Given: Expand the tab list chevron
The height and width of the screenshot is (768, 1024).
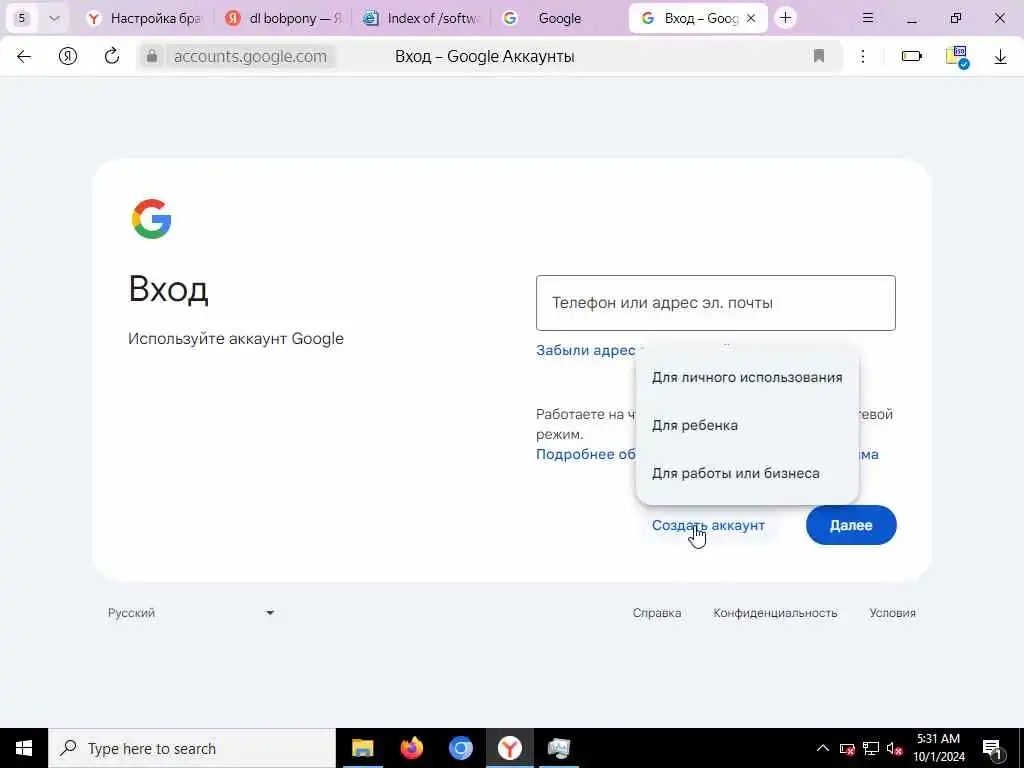Looking at the screenshot, I should (x=54, y=18).
